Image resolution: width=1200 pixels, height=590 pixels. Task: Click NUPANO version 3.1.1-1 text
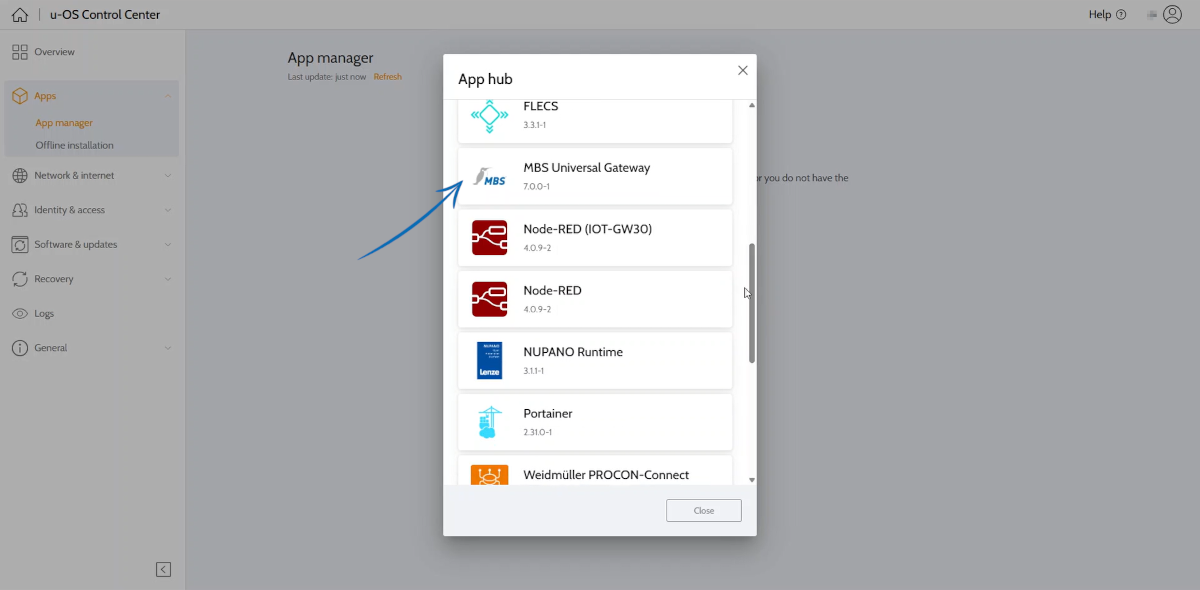534,371
